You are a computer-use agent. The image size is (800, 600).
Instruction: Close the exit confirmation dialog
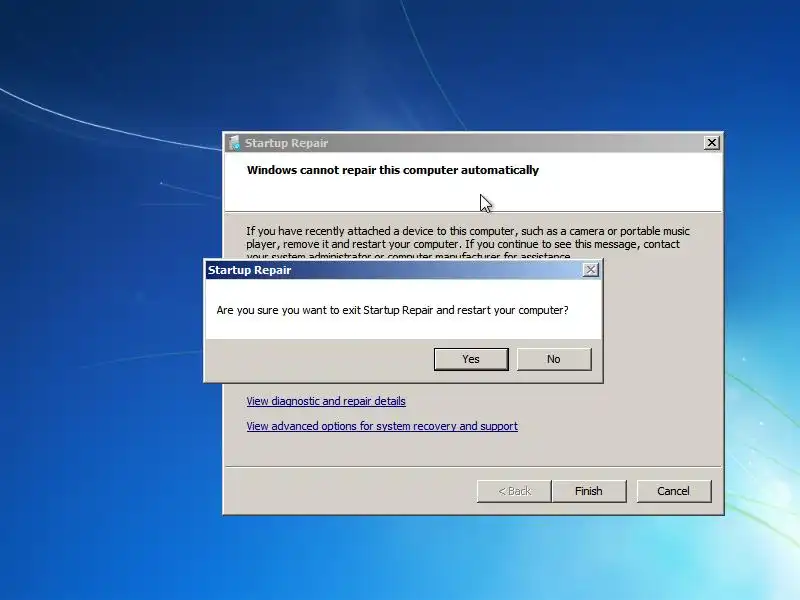pos(590,270)
